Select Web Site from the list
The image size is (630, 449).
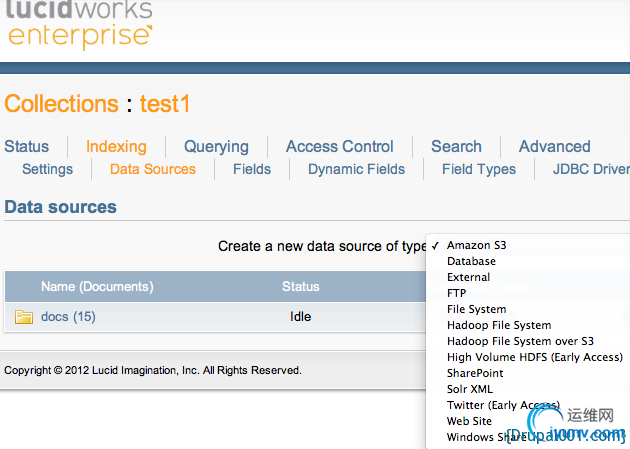[x=469, y=421]
